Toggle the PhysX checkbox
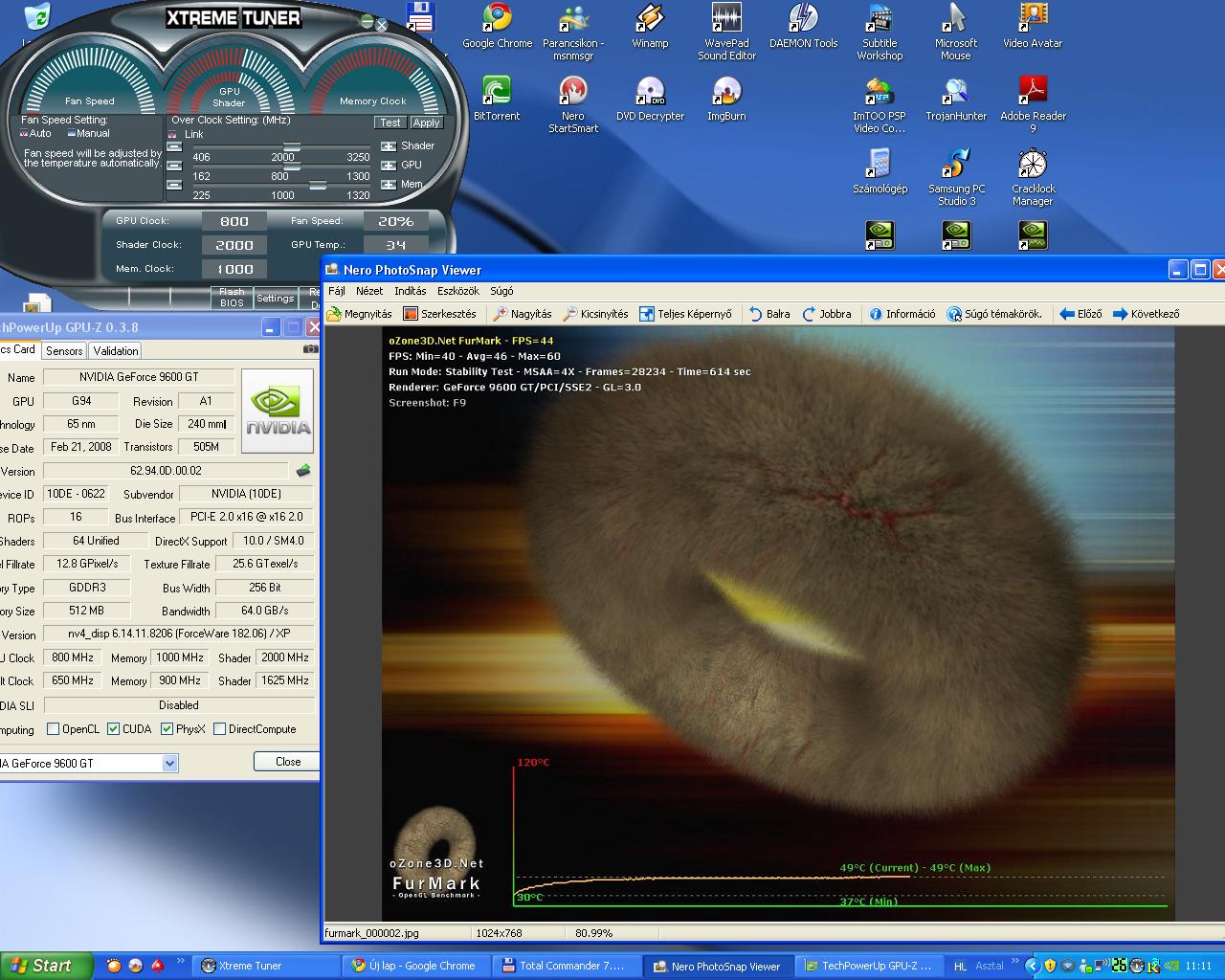Viewport: 1225px width, 980px height. [x=167, y=729]
